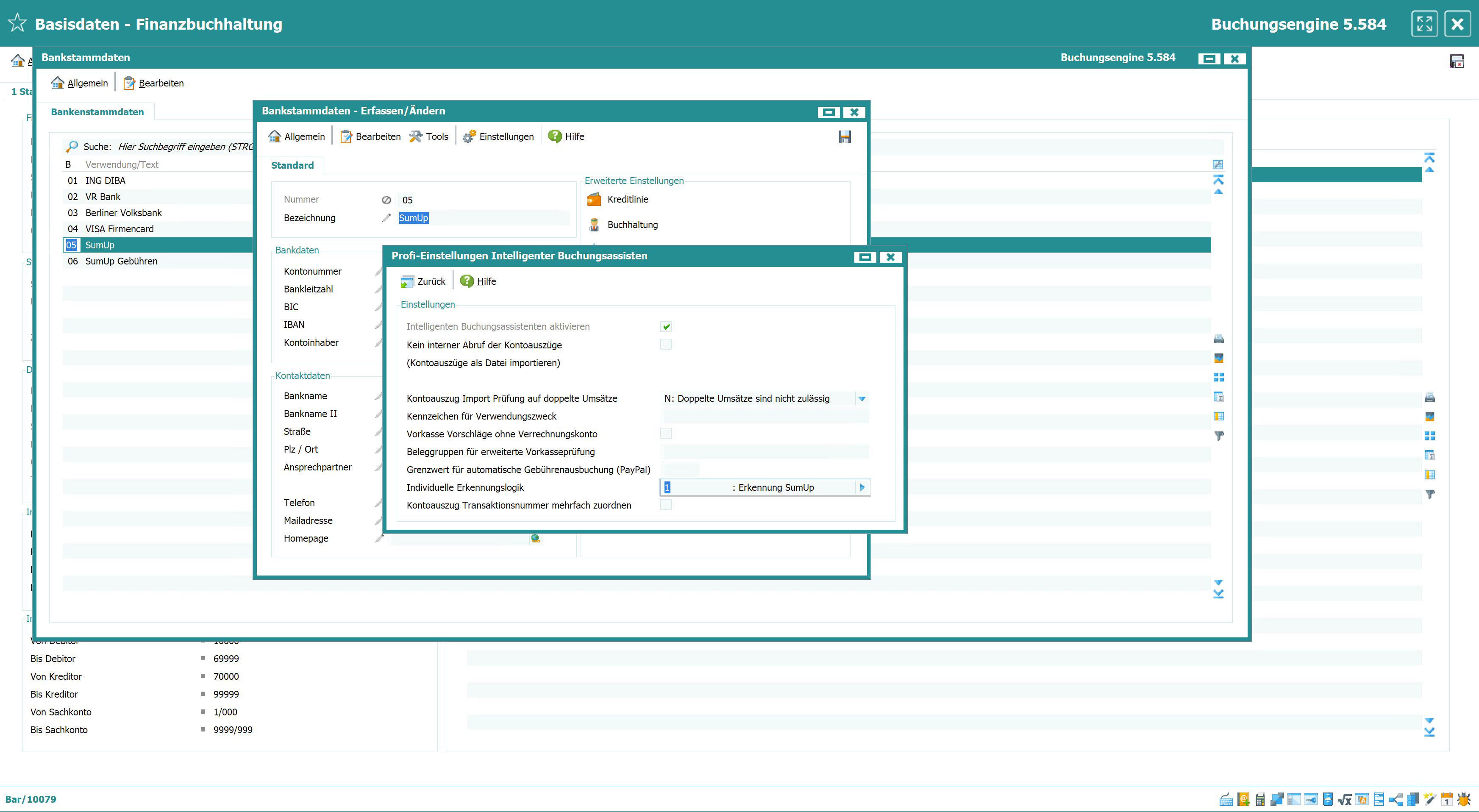Select VR Bank list entry
Viewport: 1479px width, 812px height.
tap(103, 197)
